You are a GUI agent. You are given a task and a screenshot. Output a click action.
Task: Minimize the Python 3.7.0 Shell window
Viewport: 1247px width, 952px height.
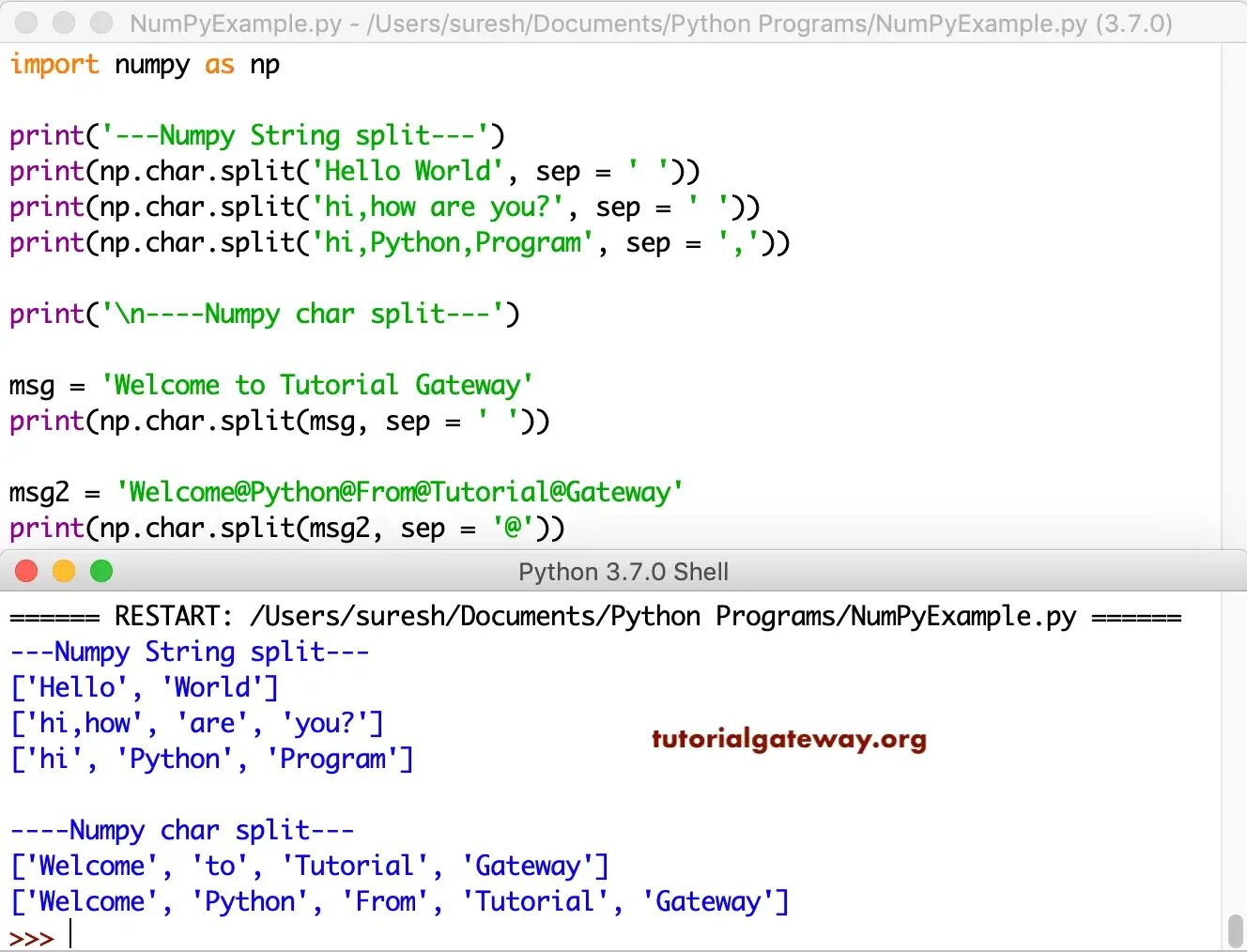[x=64, y=571]
